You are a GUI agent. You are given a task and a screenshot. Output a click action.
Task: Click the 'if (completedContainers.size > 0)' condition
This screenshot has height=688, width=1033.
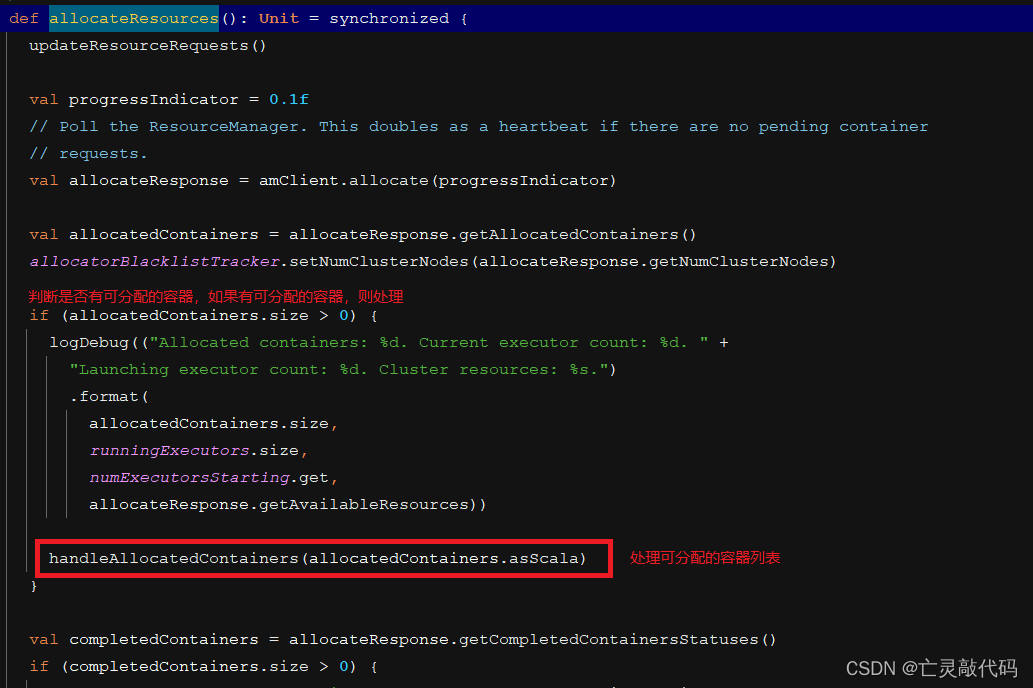(192, 667)
